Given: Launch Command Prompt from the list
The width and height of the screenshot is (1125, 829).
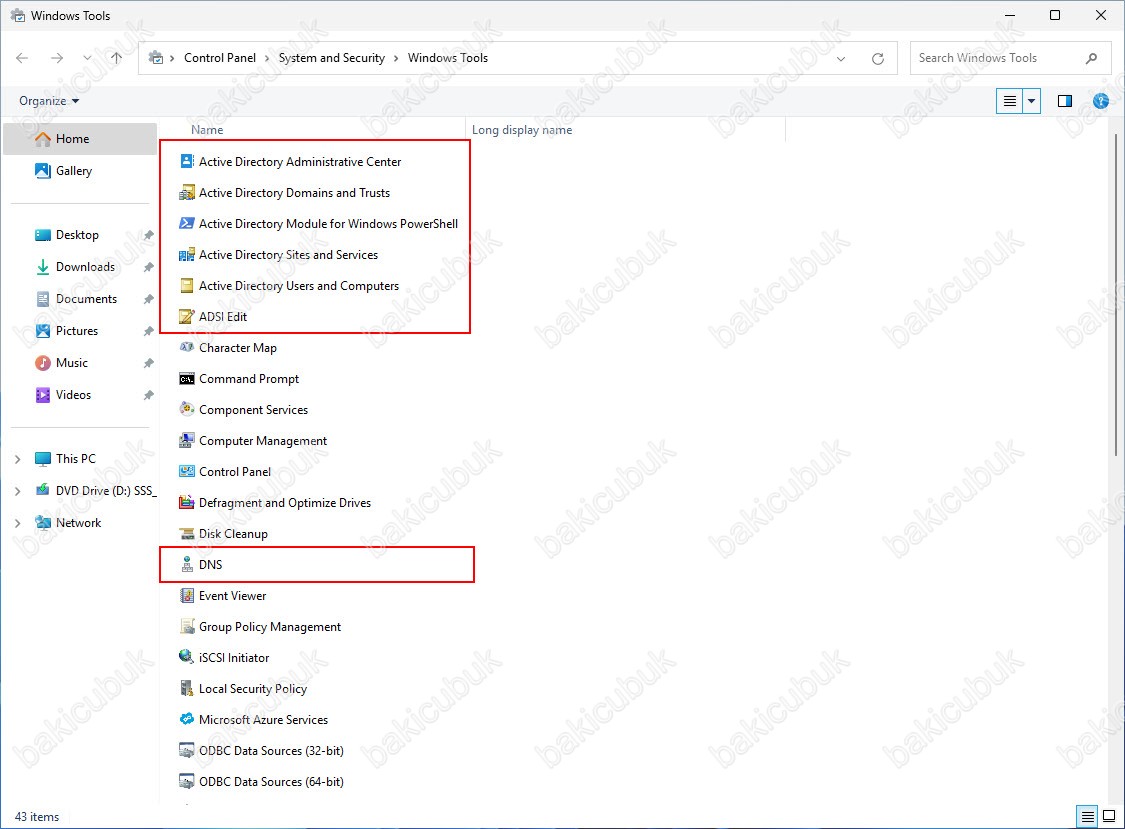Looking at the screenshot, I should click(248, 379).
